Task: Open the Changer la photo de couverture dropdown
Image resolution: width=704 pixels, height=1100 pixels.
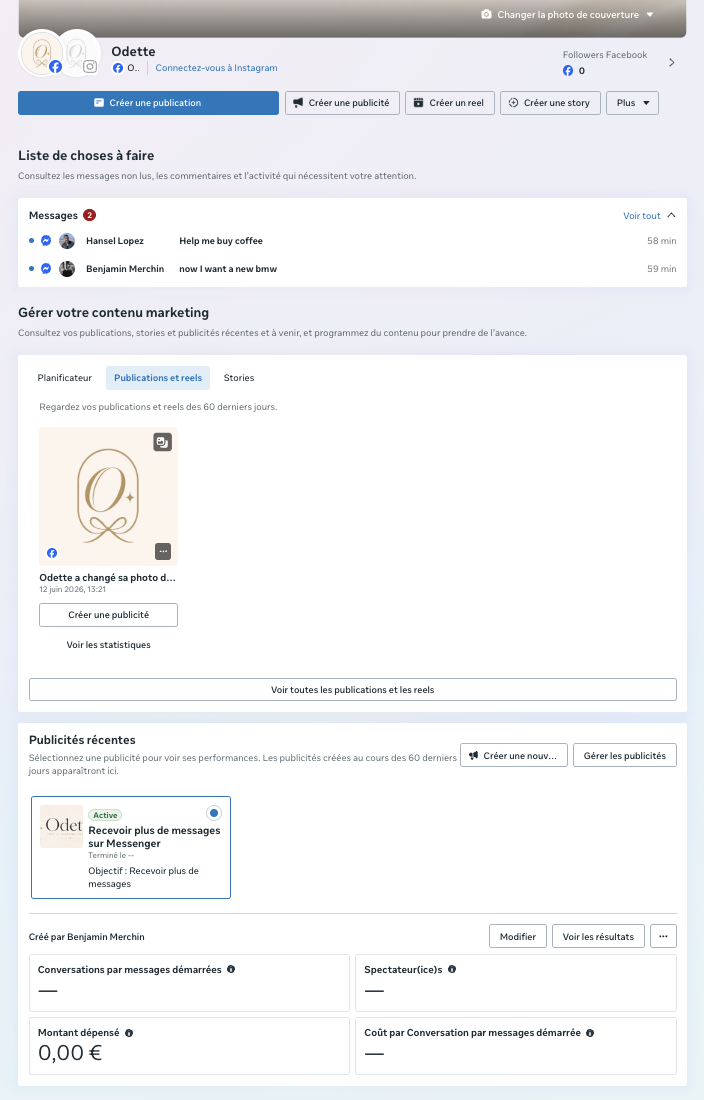Action: point(567,15)
